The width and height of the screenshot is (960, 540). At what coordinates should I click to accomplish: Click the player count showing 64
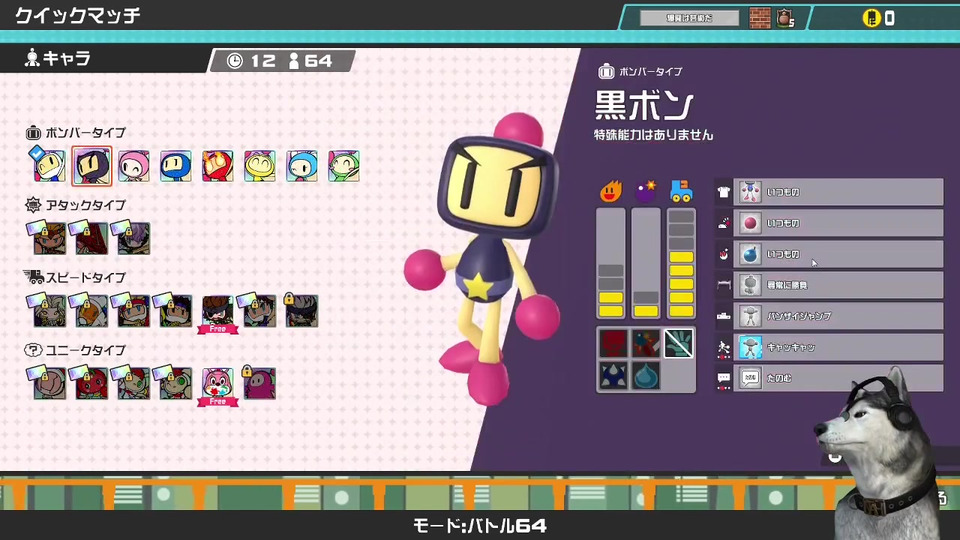pos(310,61)
